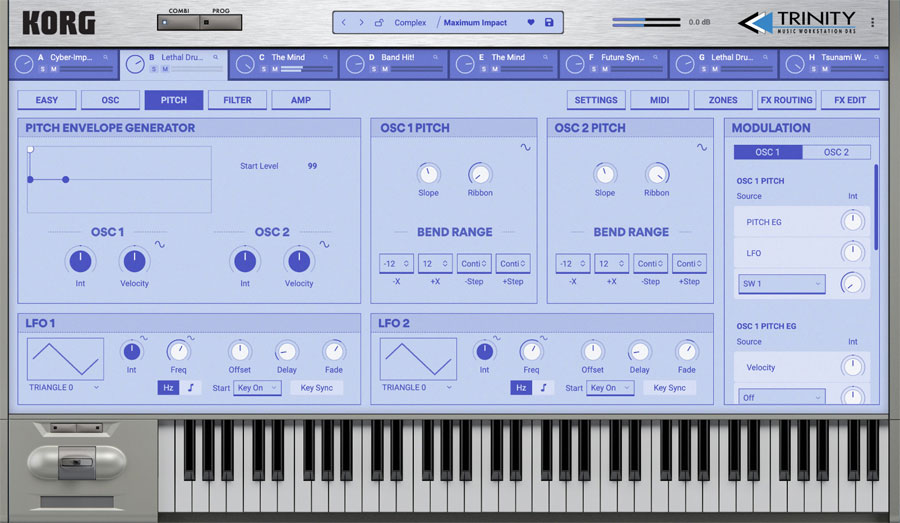Favorite the Maximum Impact preset heart

coord(531,22)
